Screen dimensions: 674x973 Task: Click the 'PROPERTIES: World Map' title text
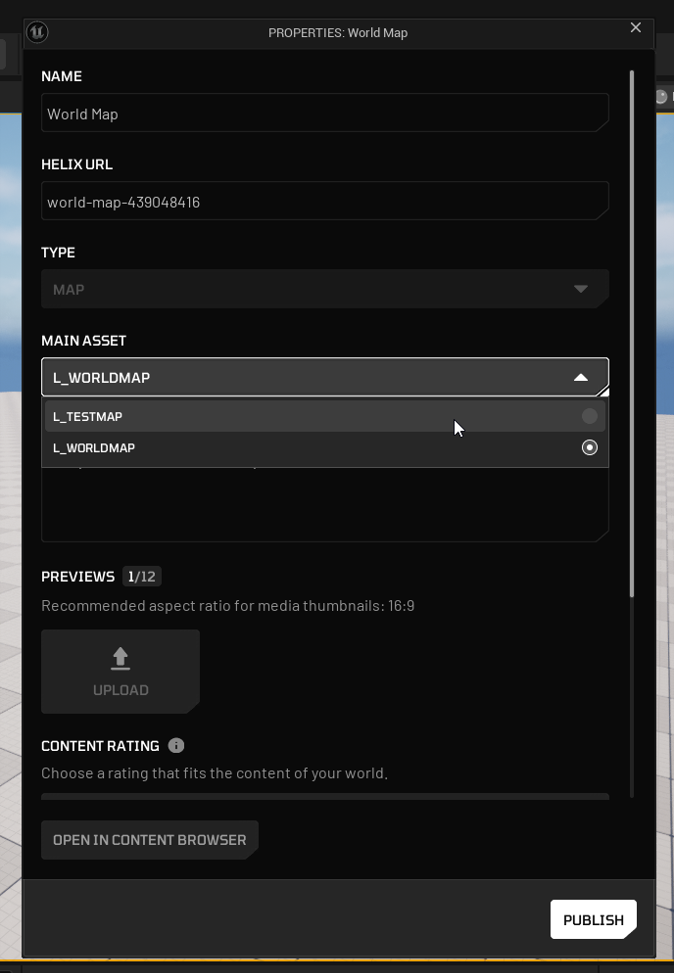click(338, 33)
